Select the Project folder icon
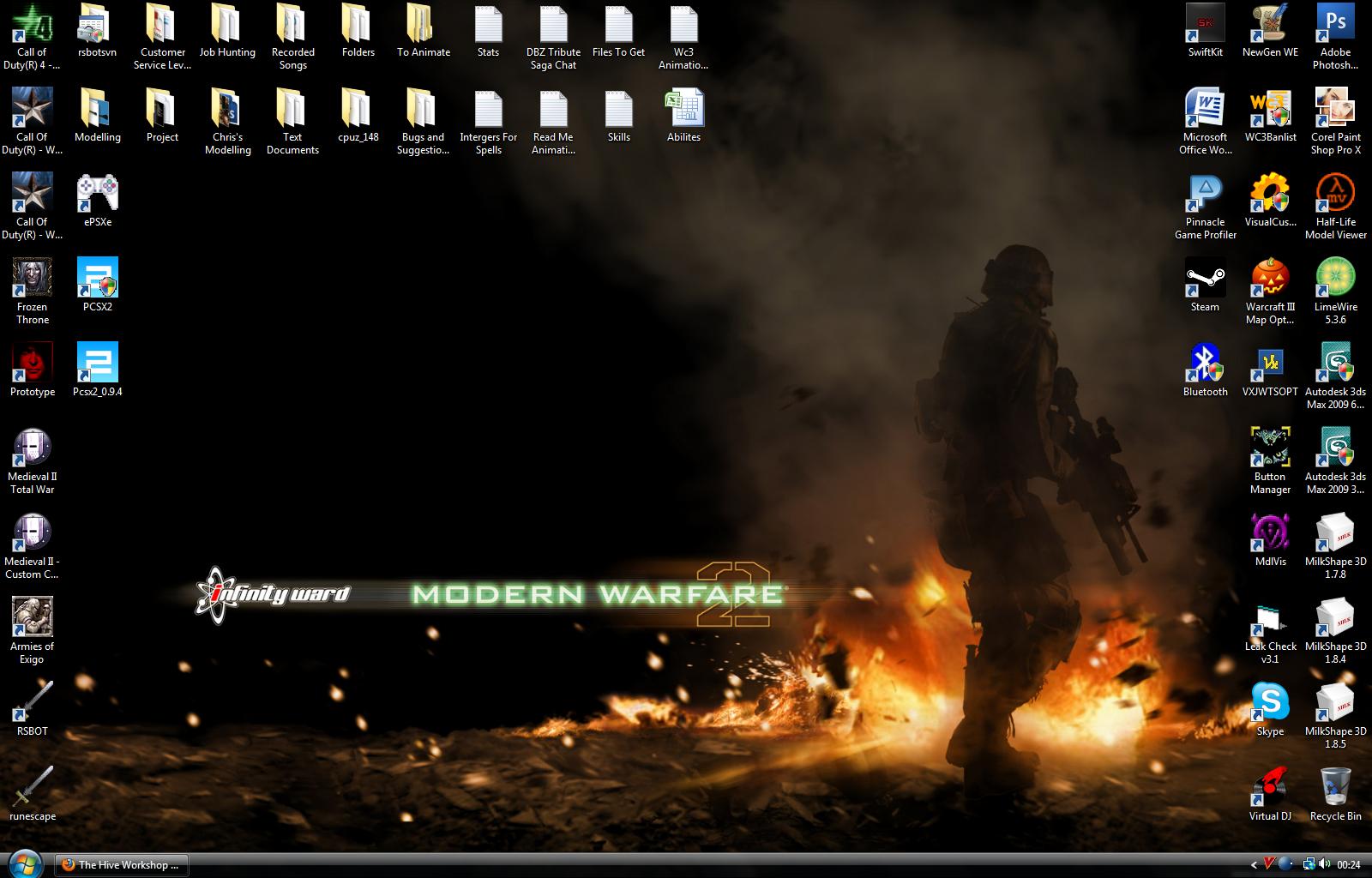The width and height of the screenshot is (1372, 878). (162, 117)
